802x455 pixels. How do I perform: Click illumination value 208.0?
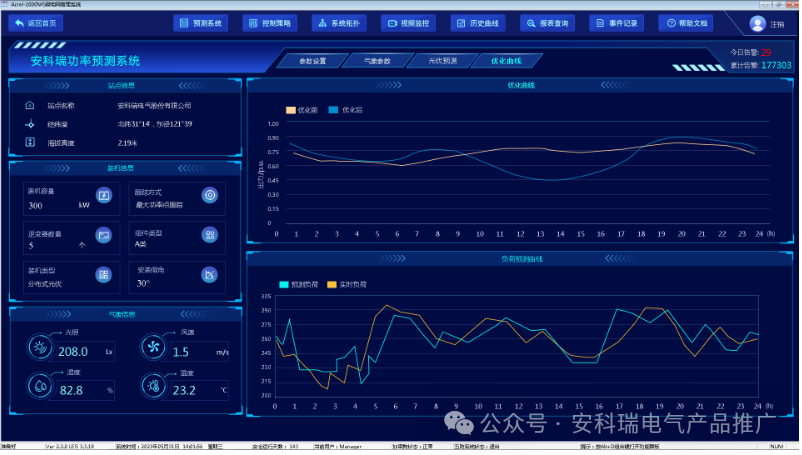coord(73,352)
